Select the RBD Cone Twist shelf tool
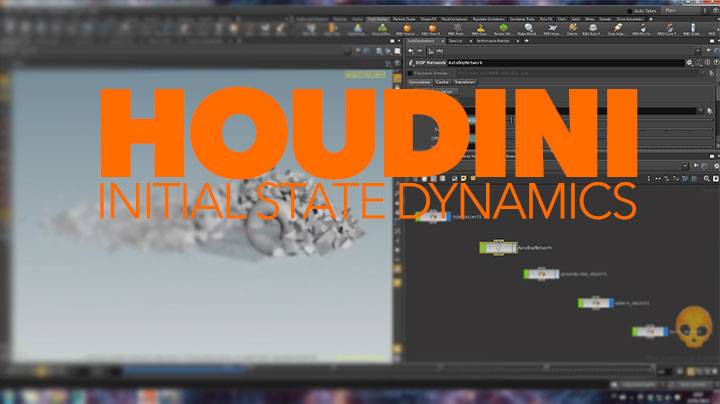 [x=667, y=30]
